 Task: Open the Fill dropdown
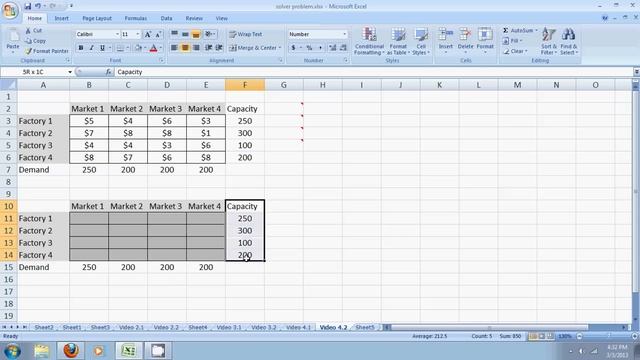[513, 41]
